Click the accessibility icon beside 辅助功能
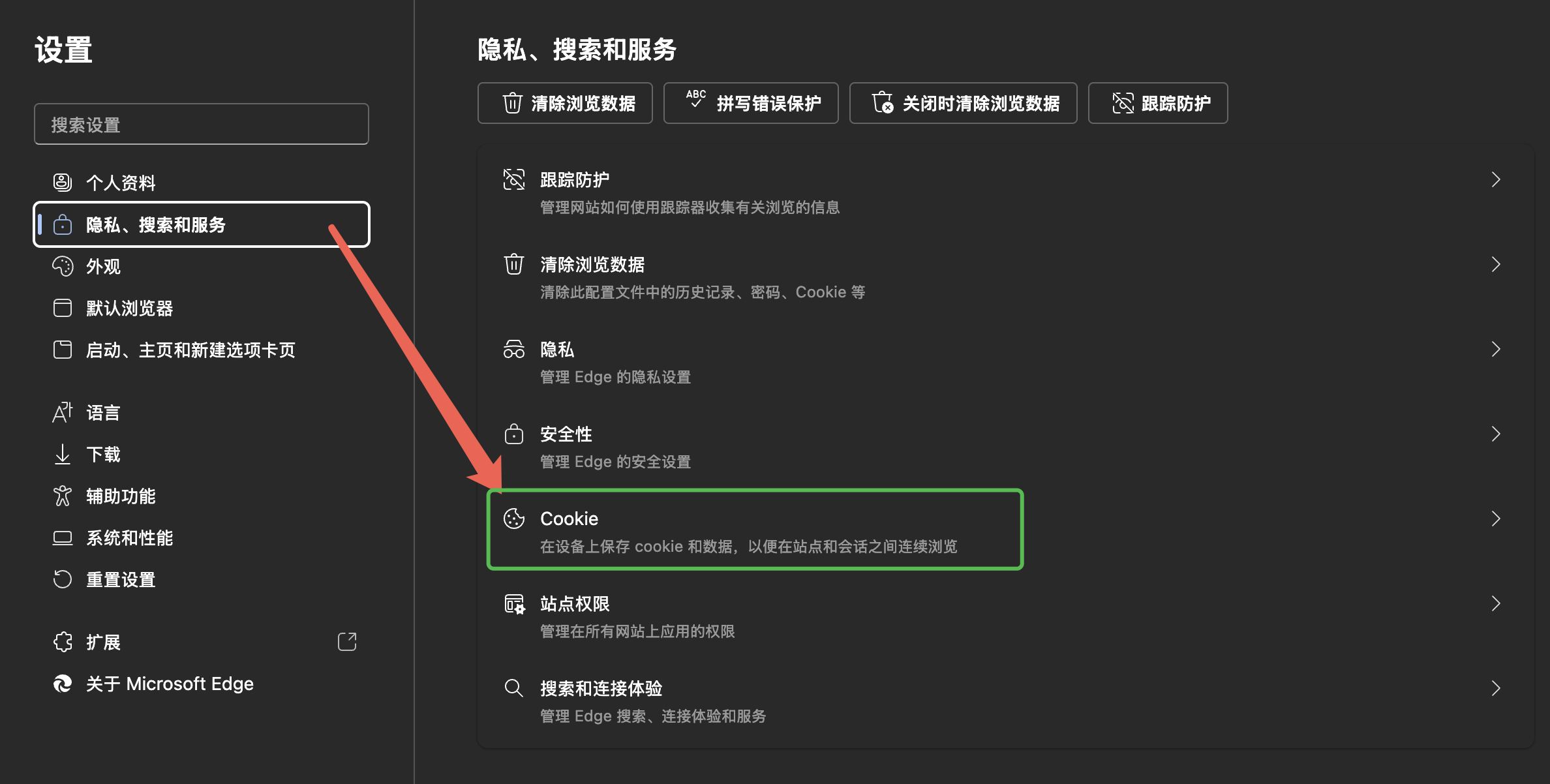1550x784 pixels. 63,496
